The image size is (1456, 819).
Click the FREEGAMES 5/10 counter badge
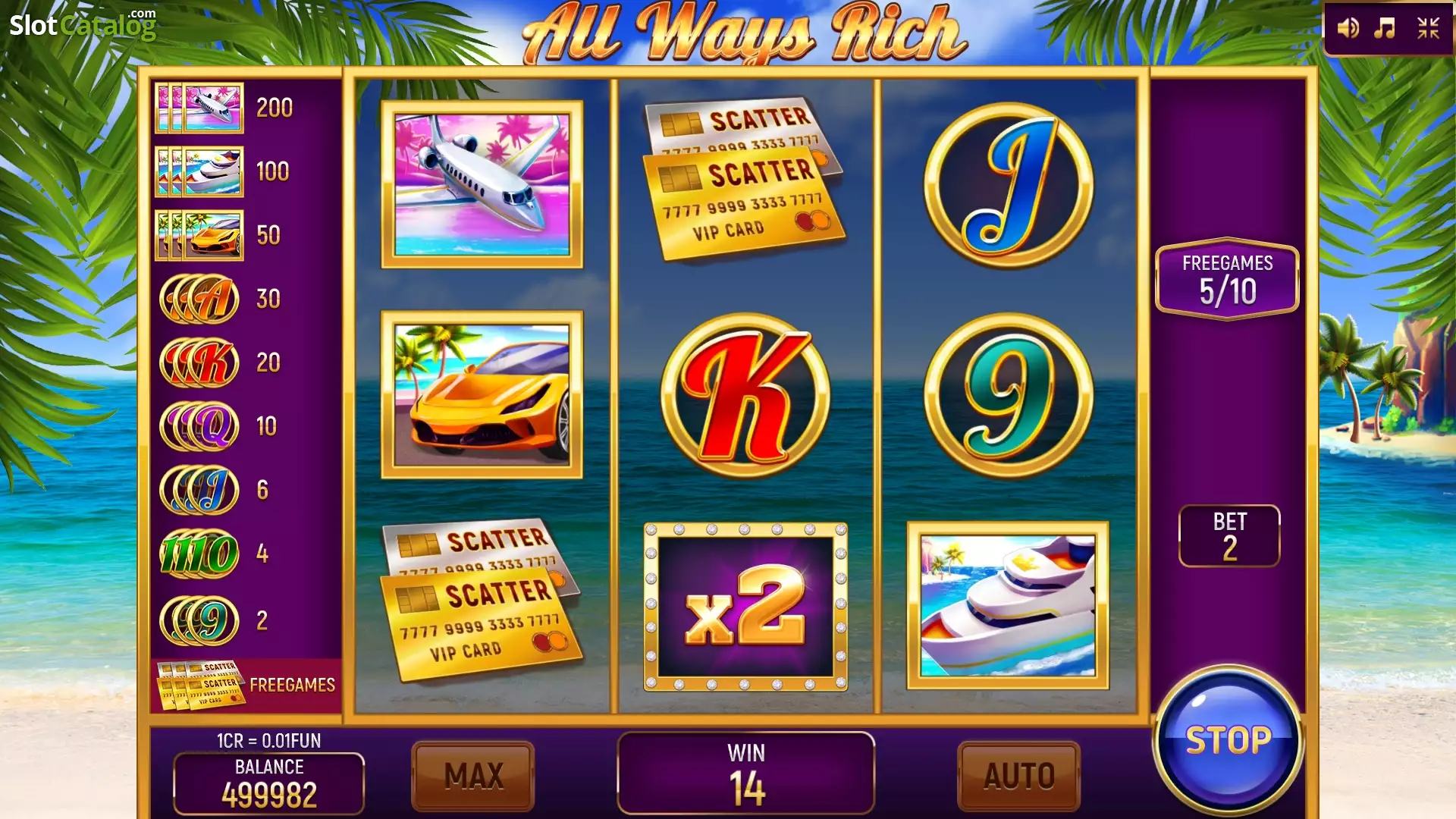1227,279
